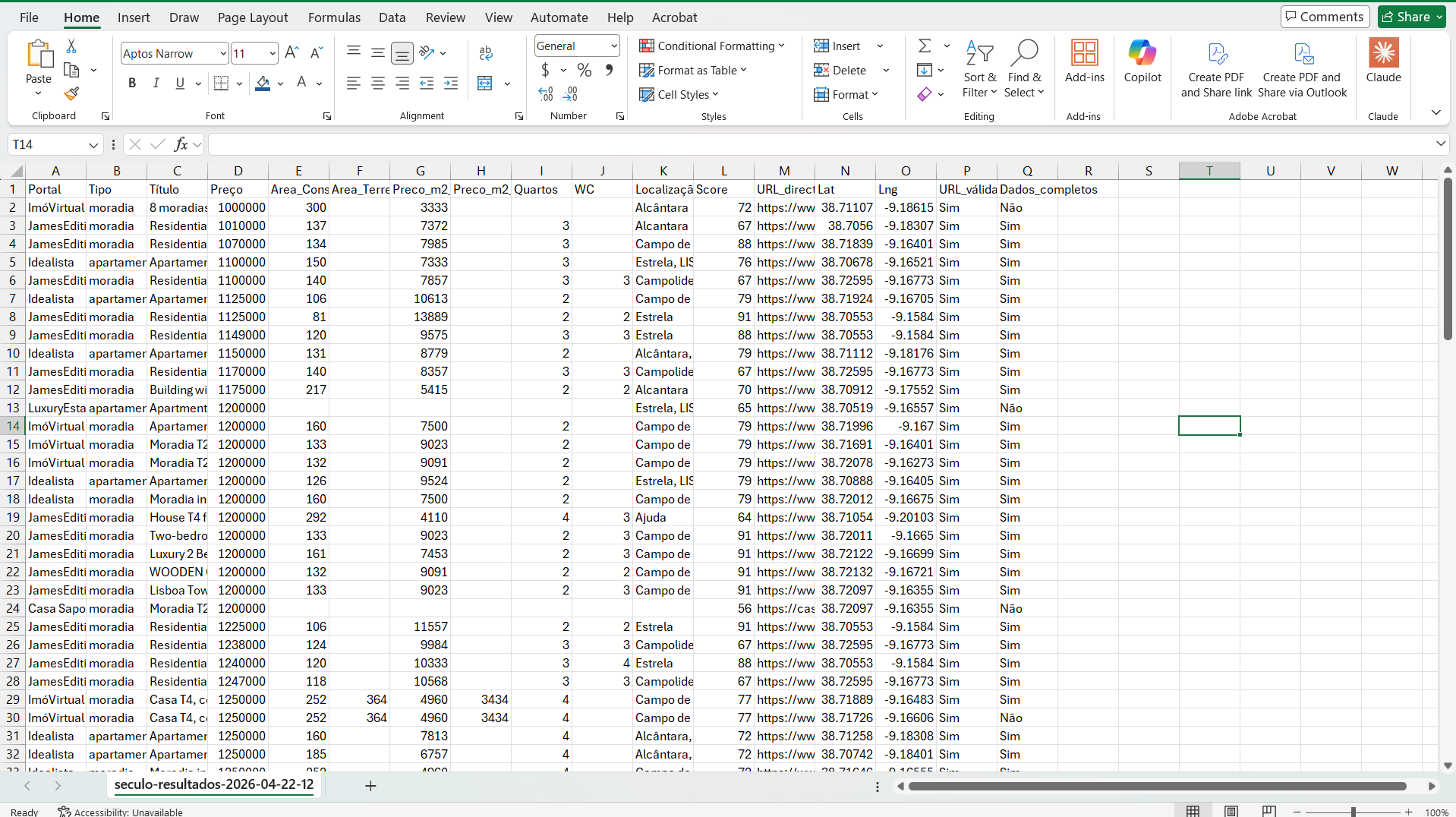Viewport: 1456px width, 817px height.
Task: Click the Orientation text angle icon
Action: (x=427, y=52)
